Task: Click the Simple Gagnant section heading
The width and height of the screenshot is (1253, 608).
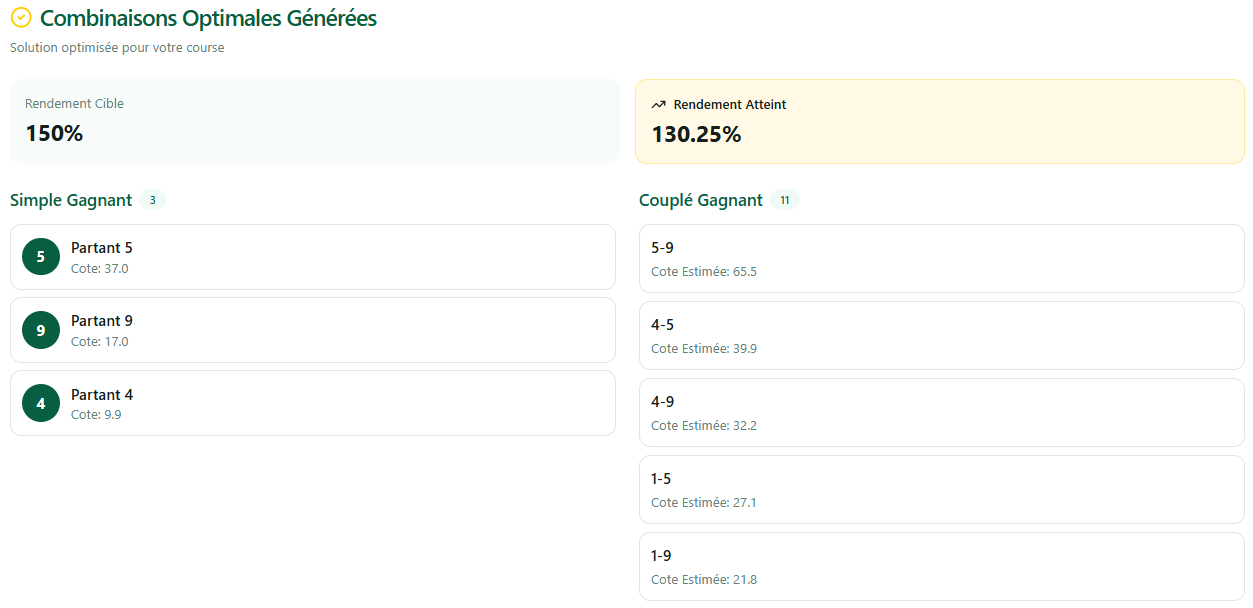Action: coord(71,200)
